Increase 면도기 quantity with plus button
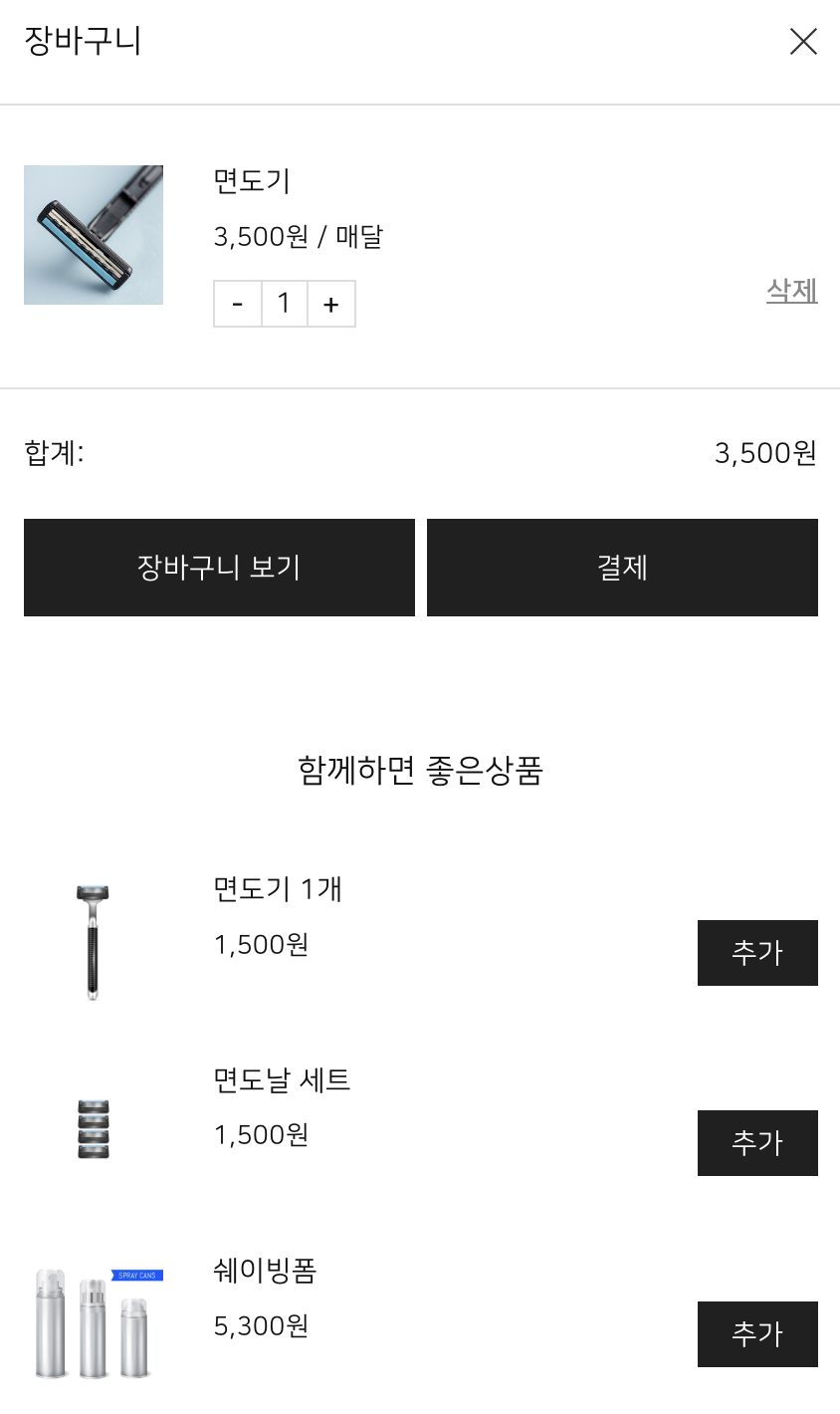This screenshot has height=1414, width=840. click(331, 304)
